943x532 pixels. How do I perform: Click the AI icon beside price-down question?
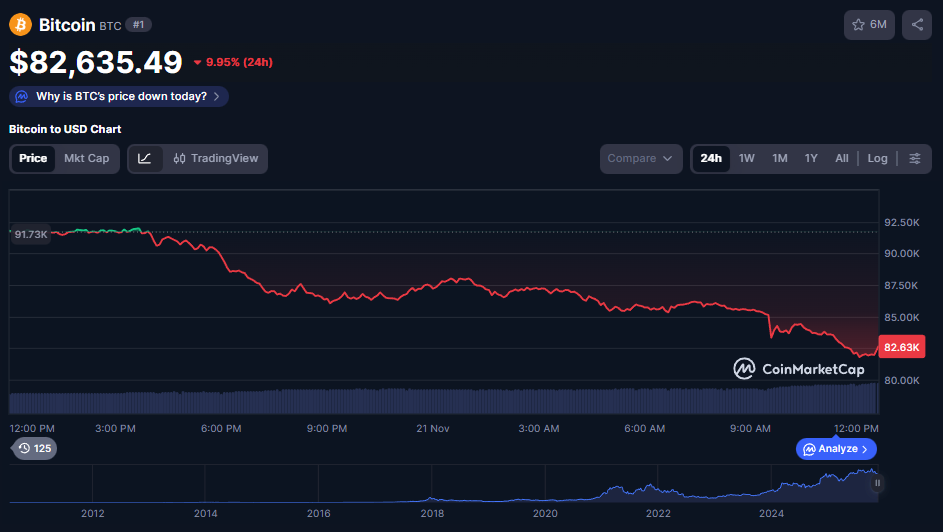(x=22, y=96)
